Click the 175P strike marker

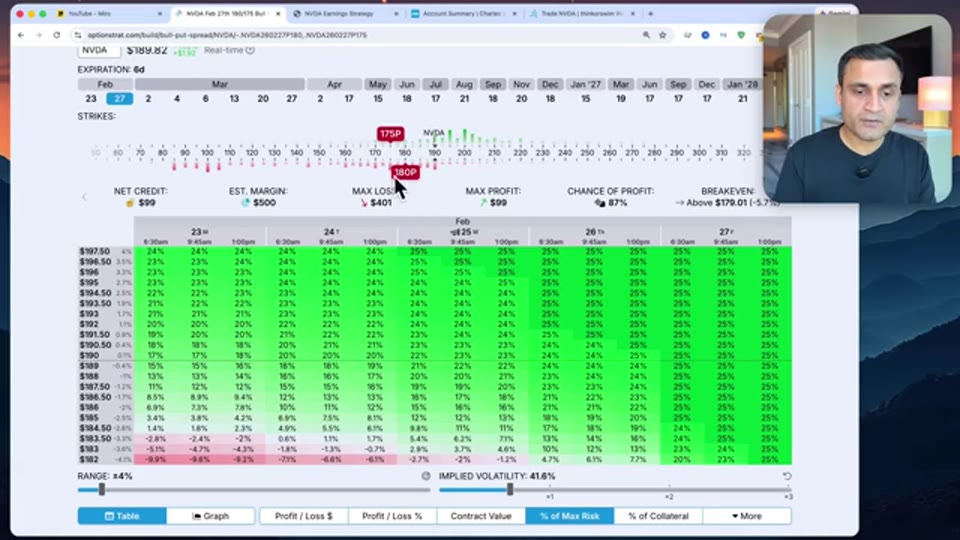(x=390, y=133)
